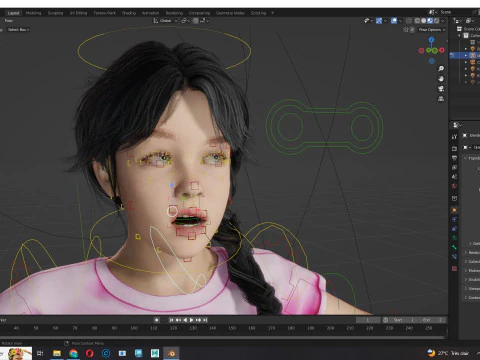
Task: Open the Scene properties tab
Action: click(454, 177)
